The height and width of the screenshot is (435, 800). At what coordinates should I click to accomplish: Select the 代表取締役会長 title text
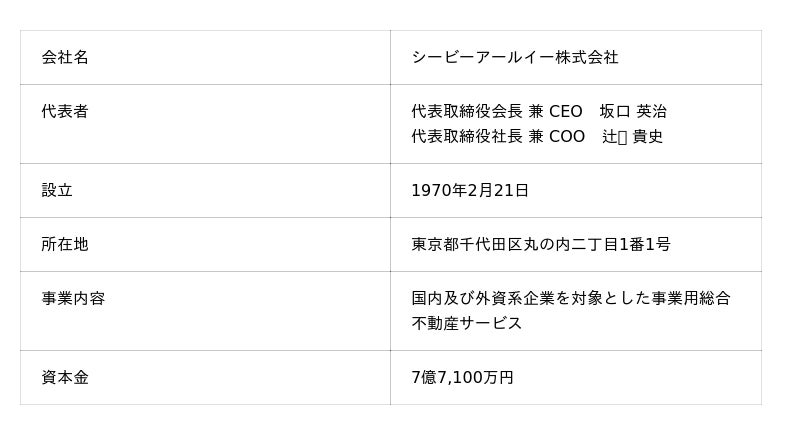pyautogui.click(x=466, y=112)
